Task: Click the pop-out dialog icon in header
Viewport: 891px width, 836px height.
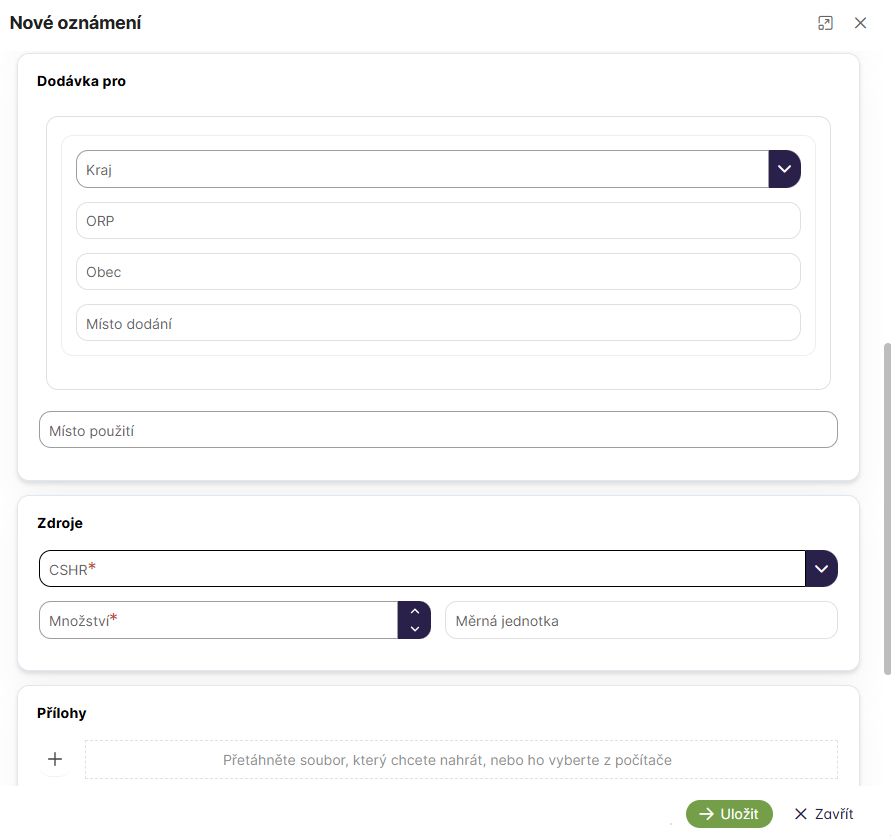Action: pyautogui.click(x=825, y=23)
